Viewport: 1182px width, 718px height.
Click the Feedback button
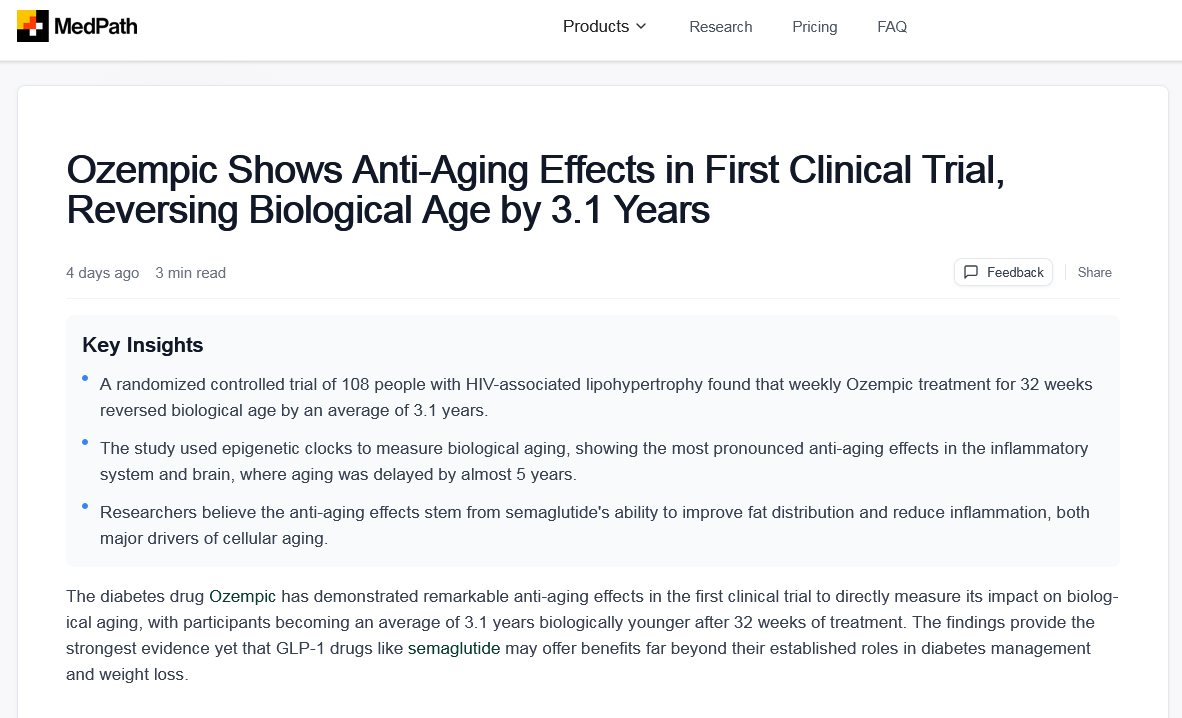tap(1003, 272)
